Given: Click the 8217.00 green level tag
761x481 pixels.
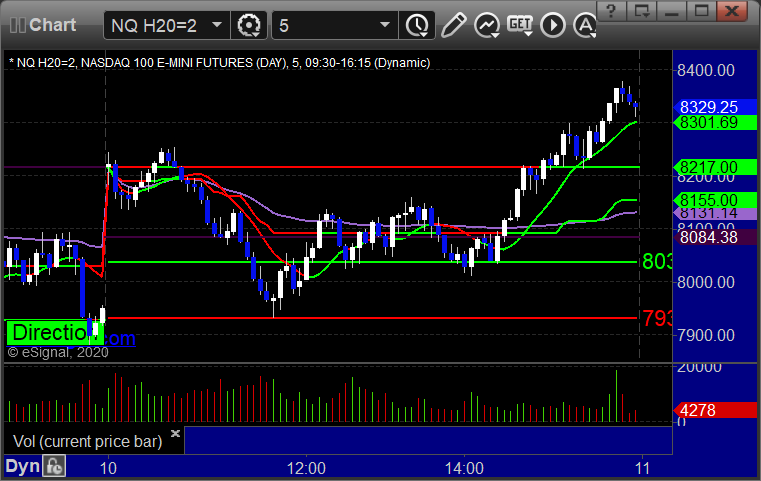Looking at the screenshot, I should tap(714, 167).
